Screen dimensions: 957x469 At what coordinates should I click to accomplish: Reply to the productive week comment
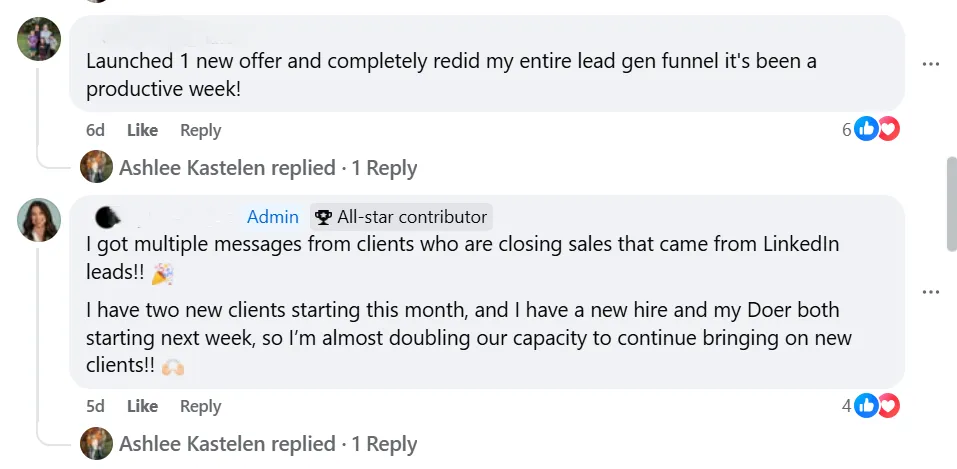pyautogui.click(x=200, y=130)
